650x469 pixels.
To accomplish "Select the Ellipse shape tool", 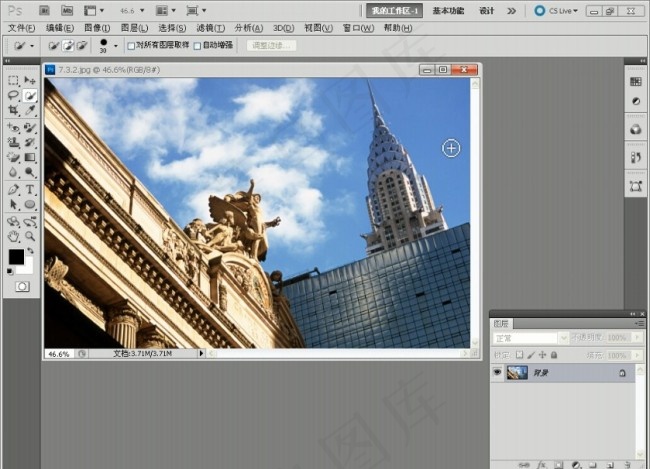I will pos(30,204).
